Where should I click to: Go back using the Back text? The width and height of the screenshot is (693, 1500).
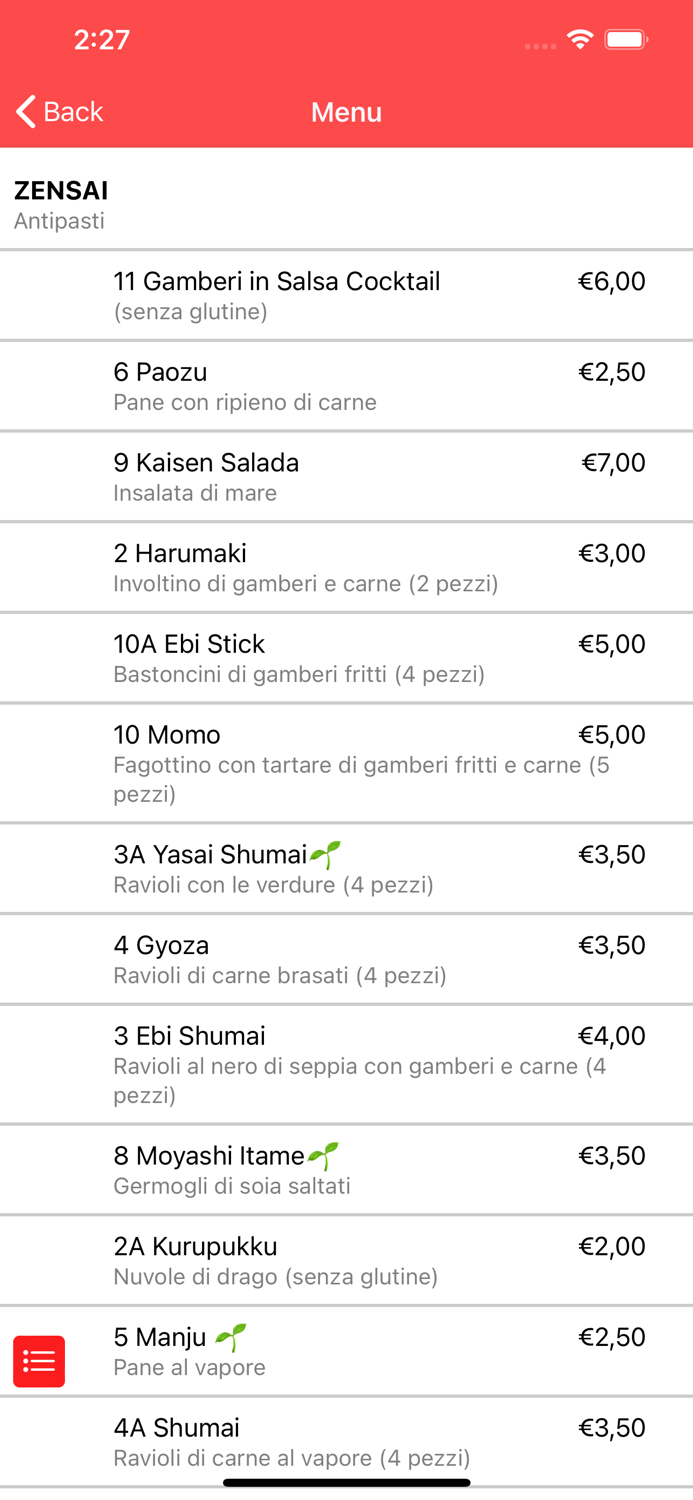tap(73, 112)
